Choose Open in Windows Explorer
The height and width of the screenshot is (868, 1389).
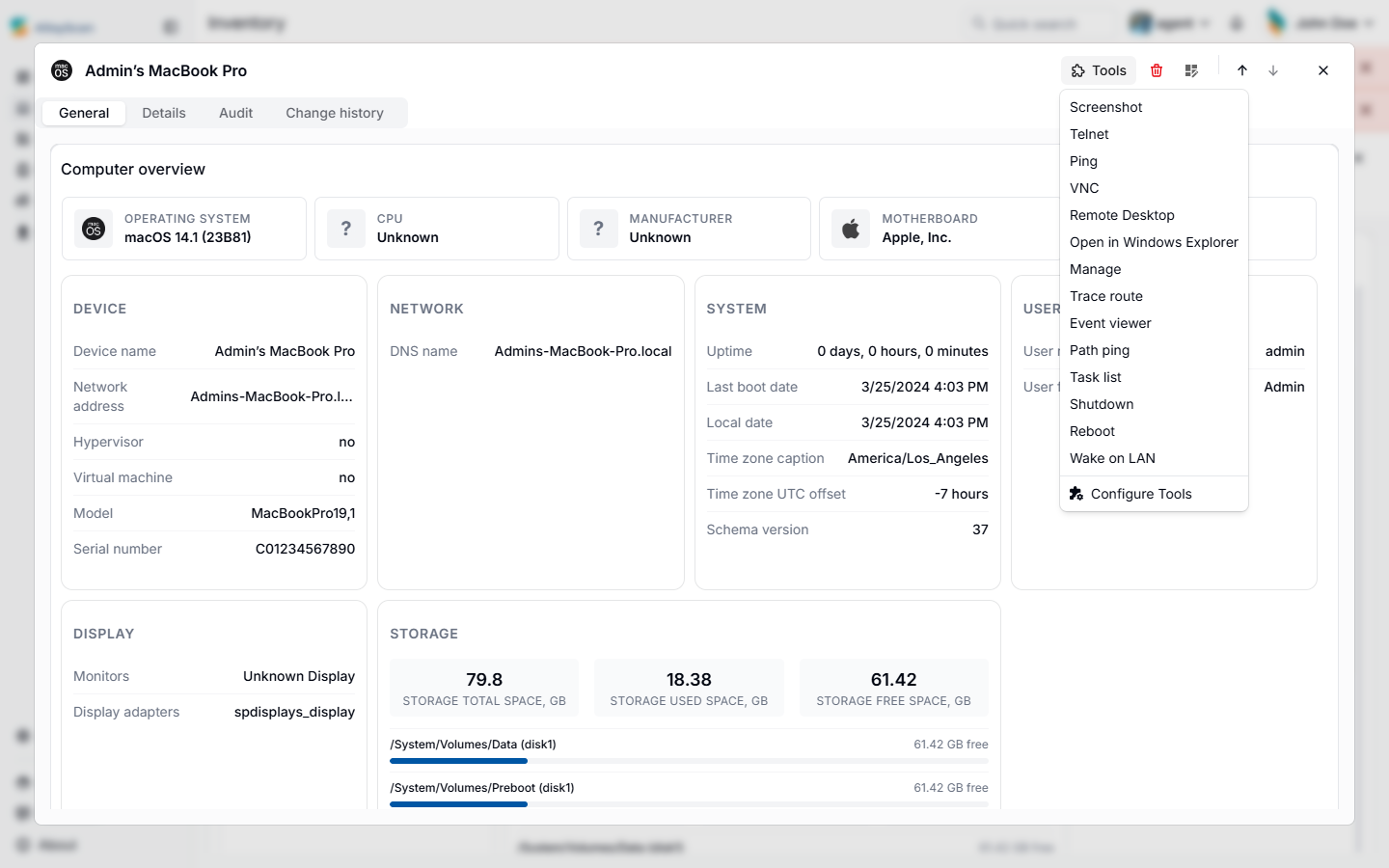[x=1154, y=242]
